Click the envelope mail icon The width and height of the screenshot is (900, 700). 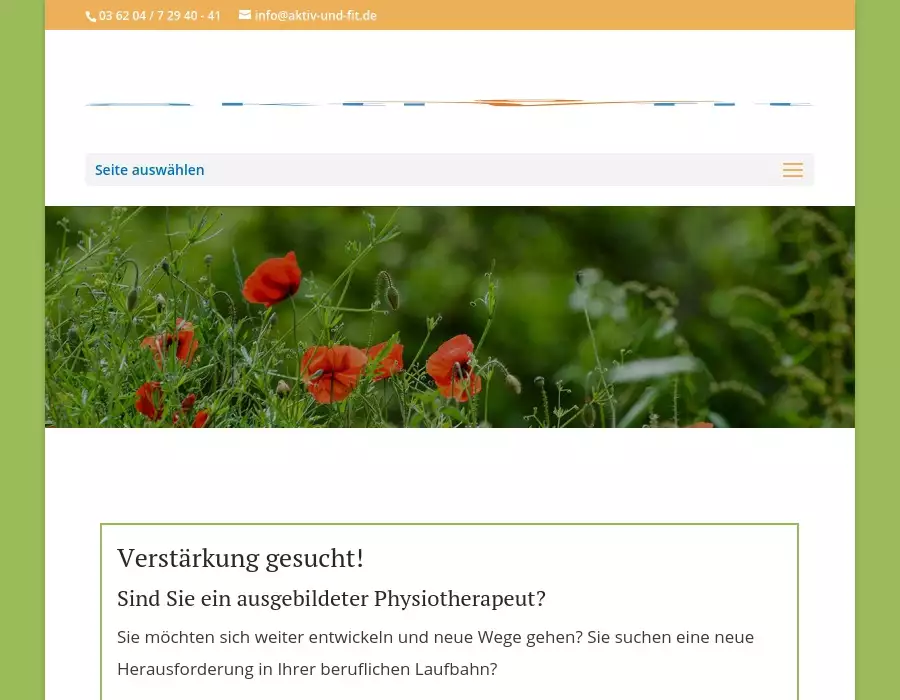245,15
